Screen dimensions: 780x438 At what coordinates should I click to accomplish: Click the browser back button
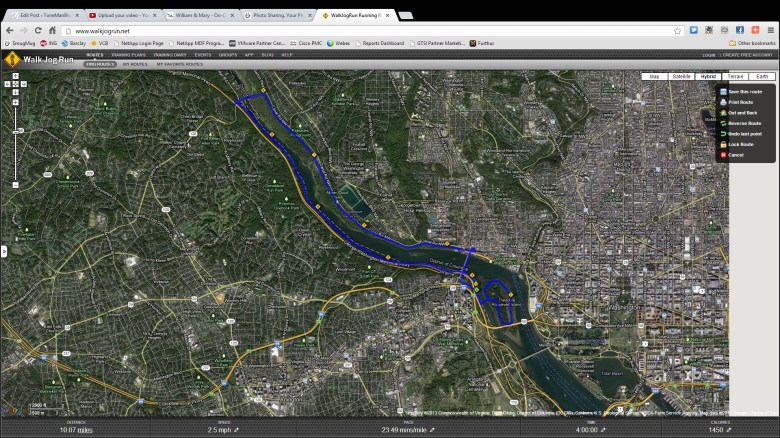(10, 30)
